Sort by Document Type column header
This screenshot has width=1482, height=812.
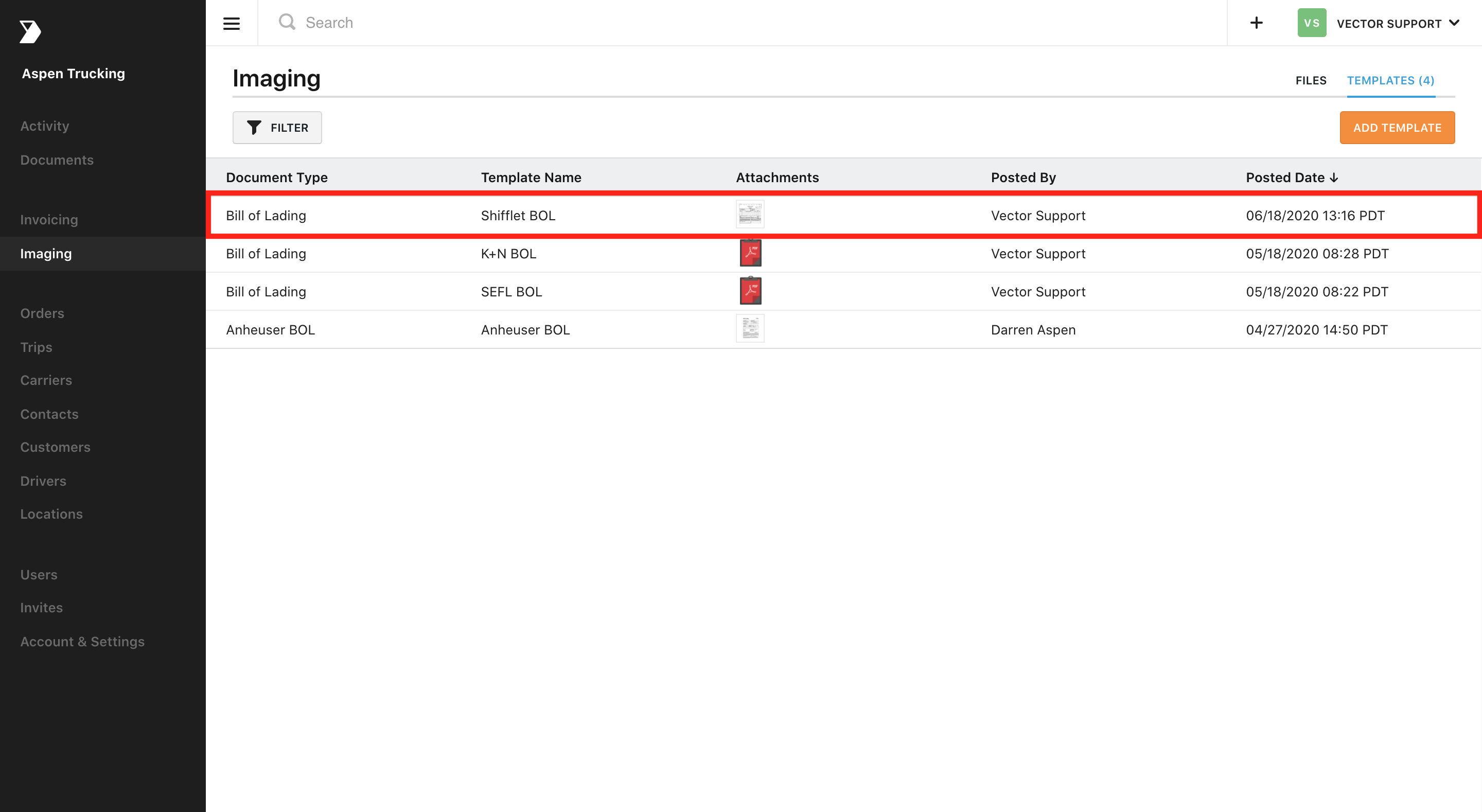[x=277, y=178]
